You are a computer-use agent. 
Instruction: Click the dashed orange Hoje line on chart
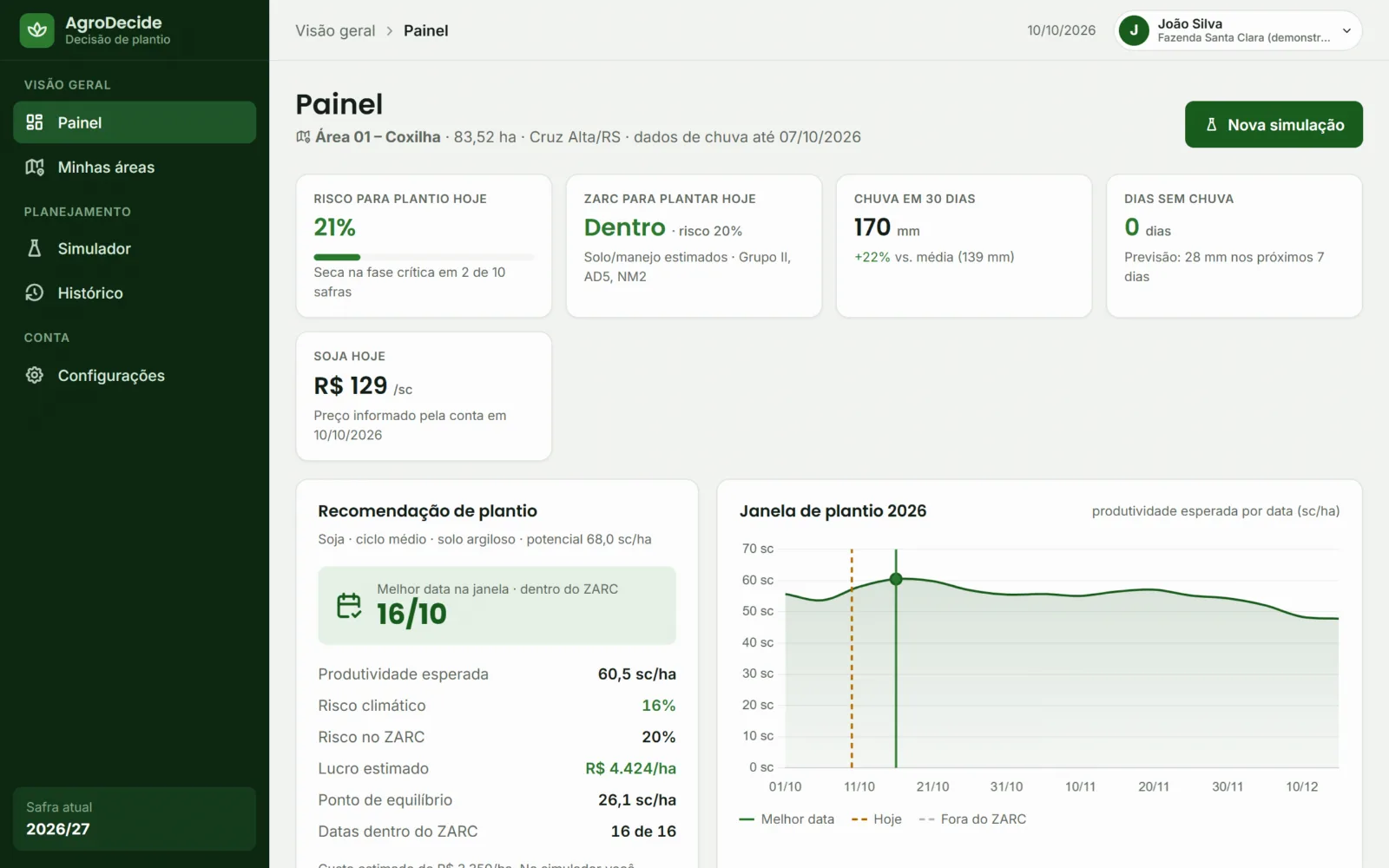[852, 658]
